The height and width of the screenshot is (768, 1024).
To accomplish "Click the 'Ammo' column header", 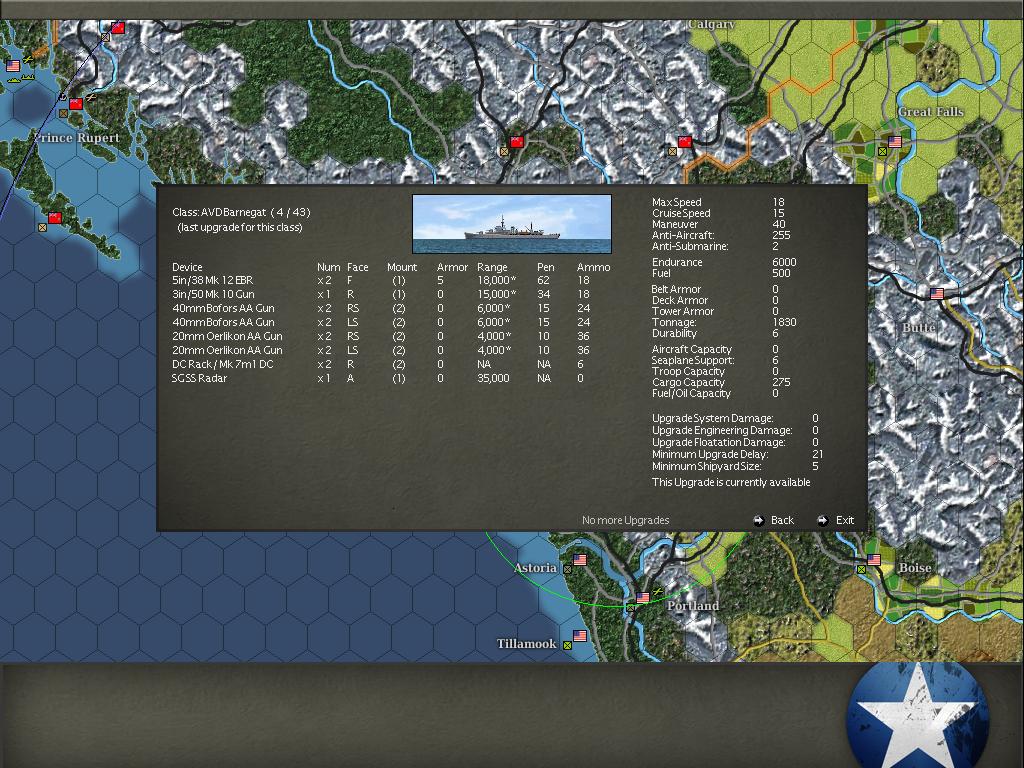I will [594, 267].
